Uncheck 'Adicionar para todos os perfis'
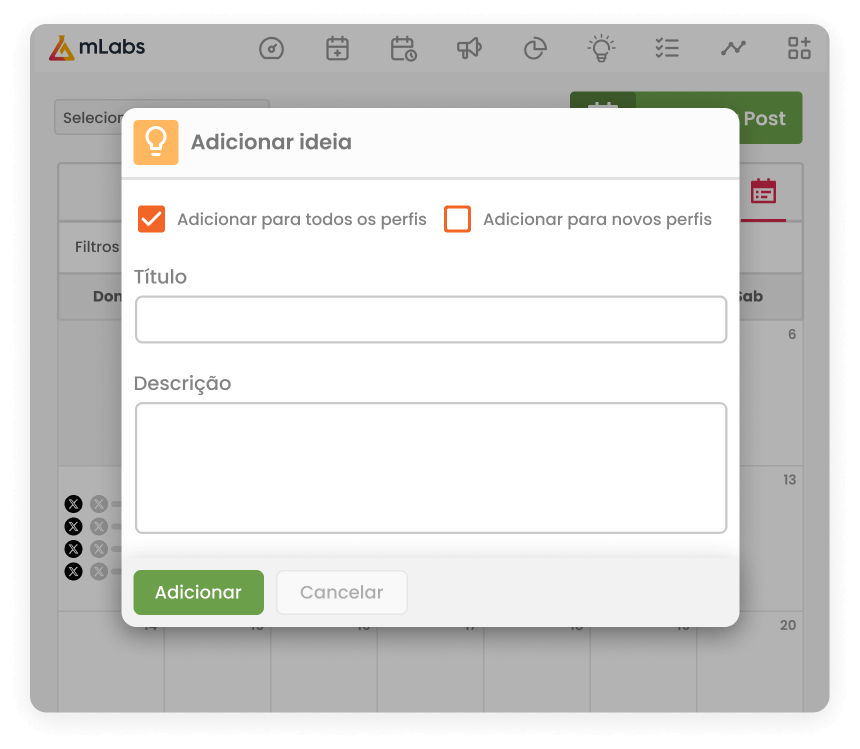The height and width of the screenshot is (749, 860). coord(152,218)
